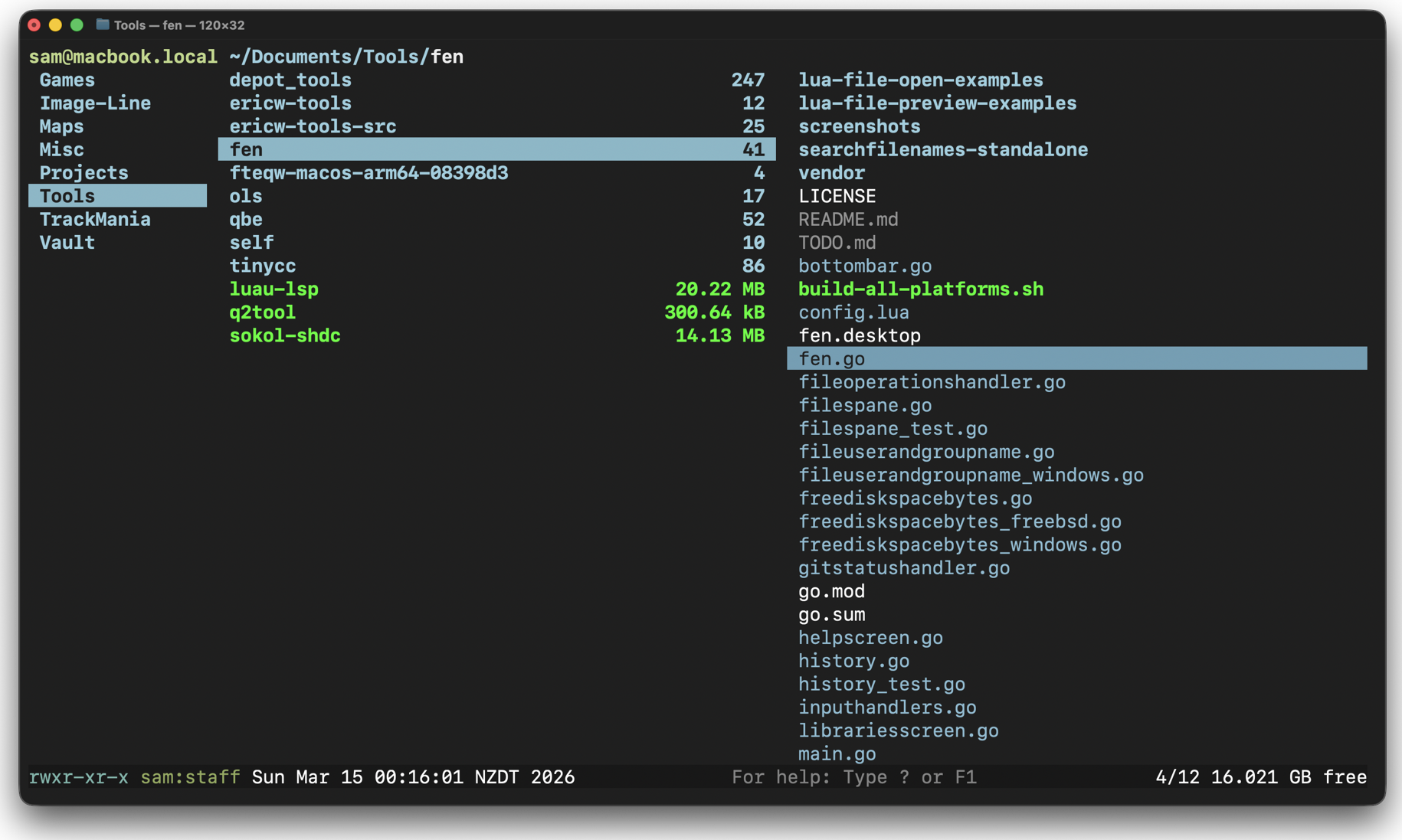Select filespane_test.go

(x=893, y=428)
